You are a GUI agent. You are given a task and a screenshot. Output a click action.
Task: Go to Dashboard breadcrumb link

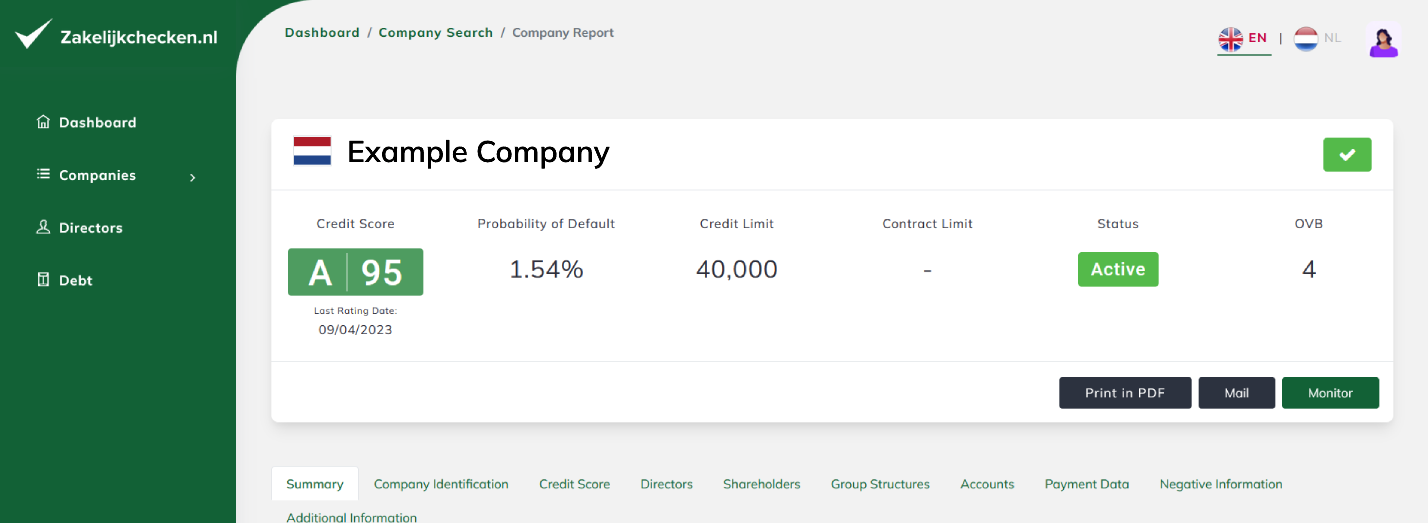pyautogui.click(x=322, y=33)
